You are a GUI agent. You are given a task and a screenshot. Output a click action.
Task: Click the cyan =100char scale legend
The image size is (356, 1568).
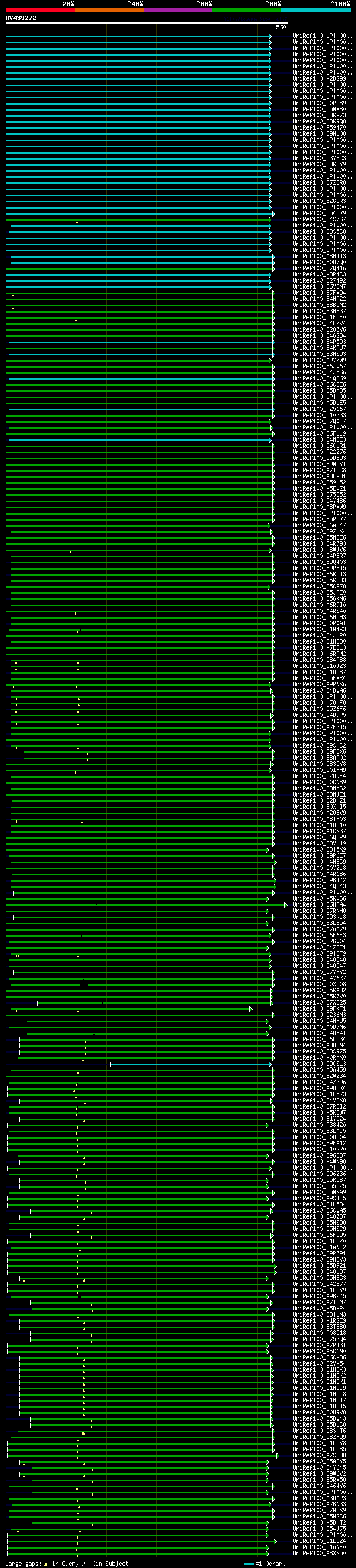264,1564
